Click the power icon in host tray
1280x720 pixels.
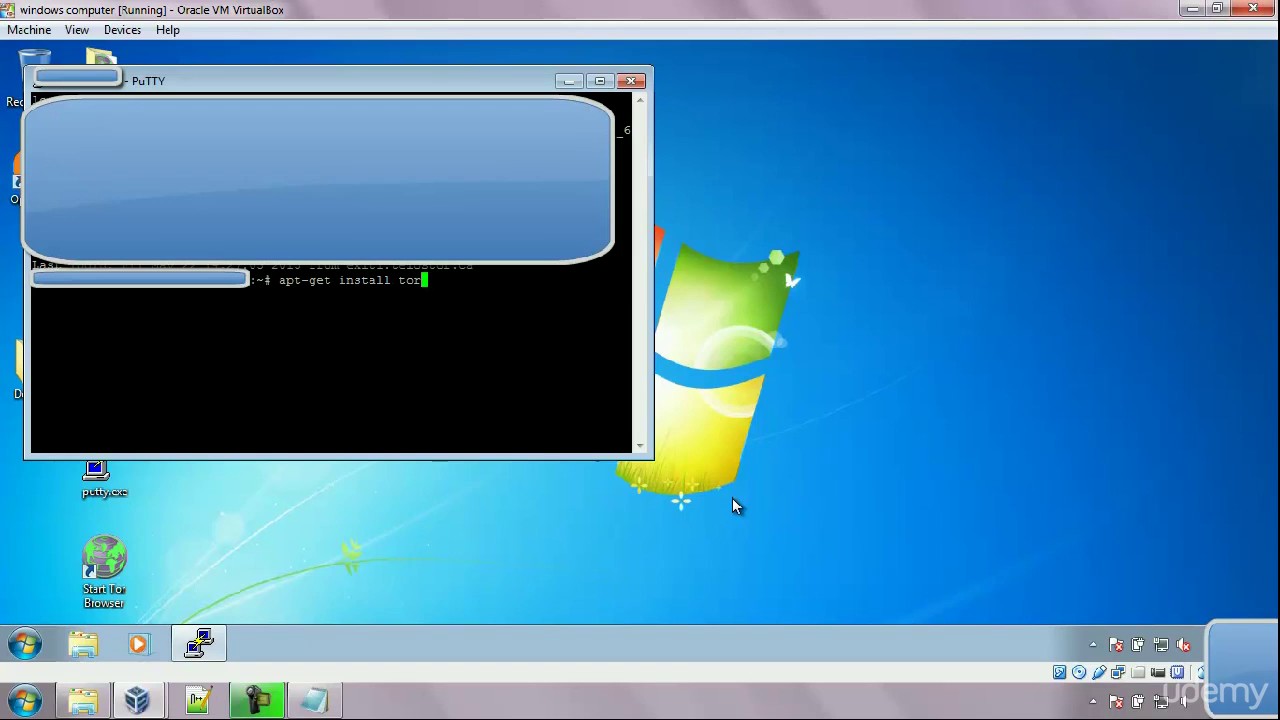click(x=1138, y=701)
